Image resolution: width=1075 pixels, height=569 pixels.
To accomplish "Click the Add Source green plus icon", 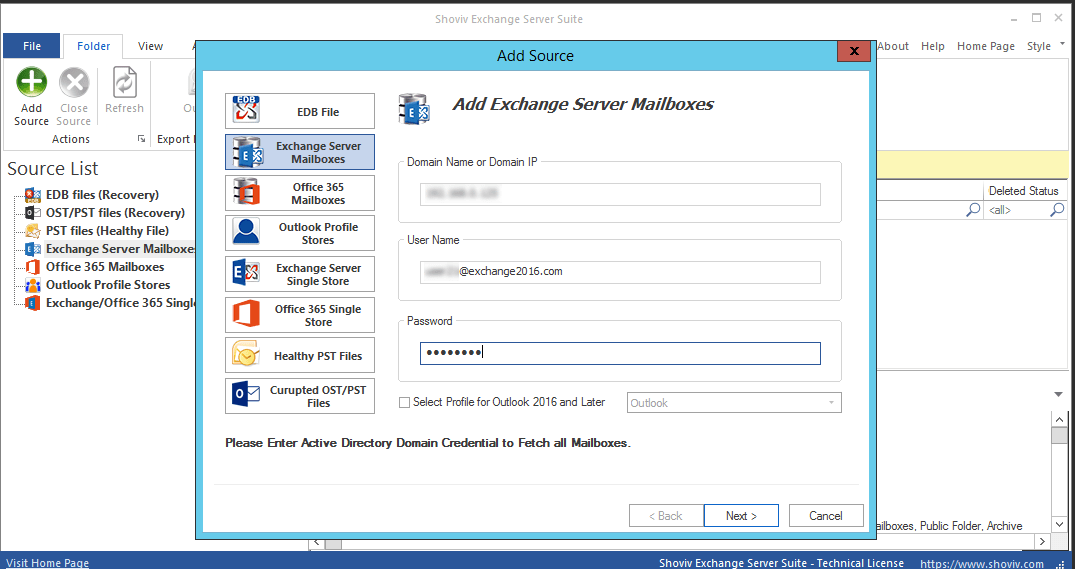I will [x=32, y=83].
